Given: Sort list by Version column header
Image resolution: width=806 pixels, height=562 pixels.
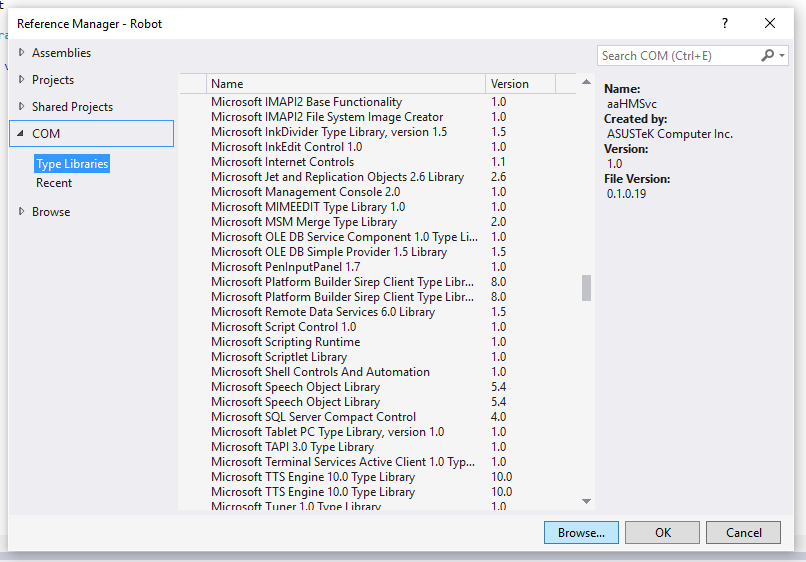Looking at the screenshot, I should click(520, 84).
